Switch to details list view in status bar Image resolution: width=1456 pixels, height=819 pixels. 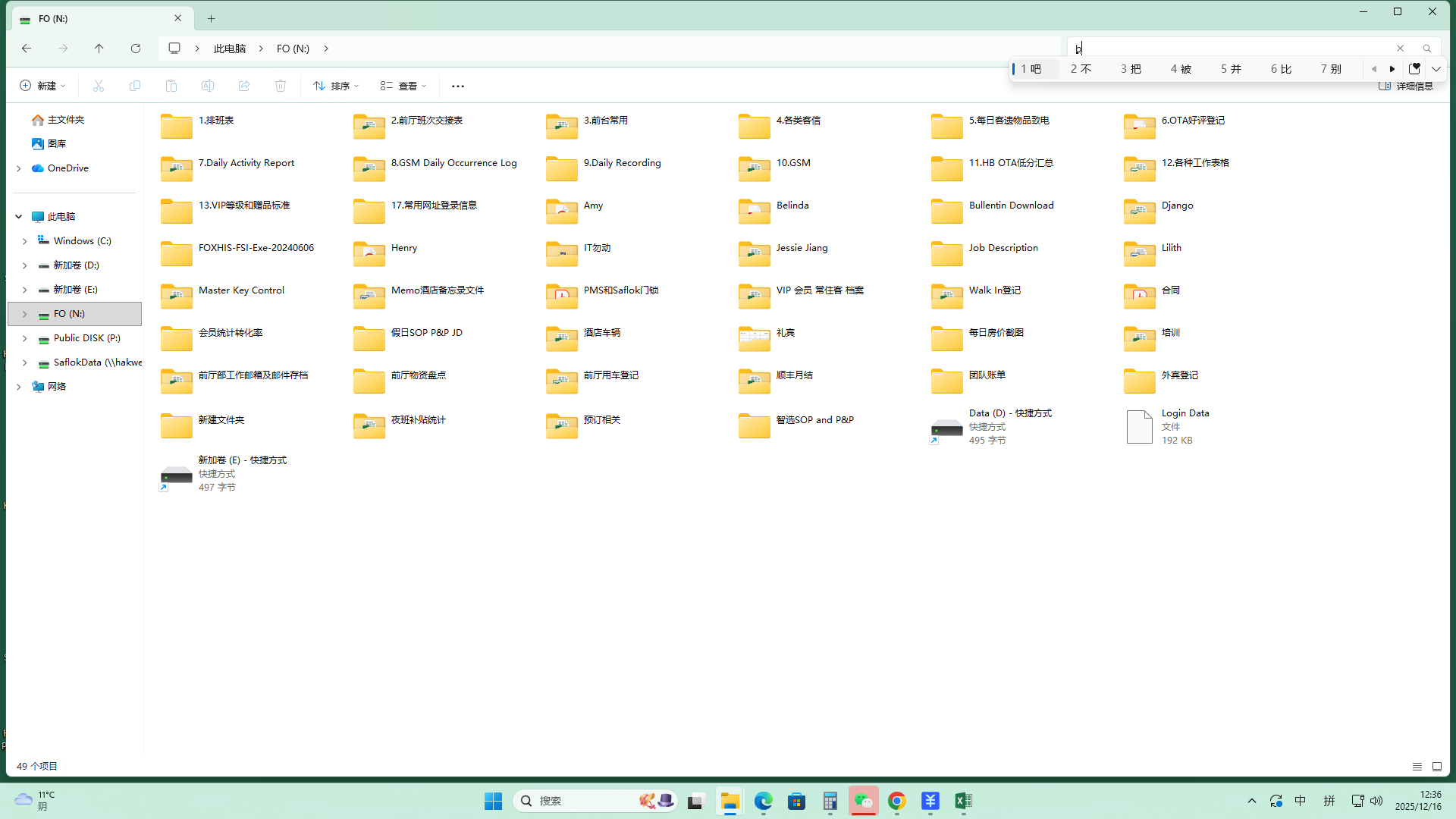pos(1417,767)
